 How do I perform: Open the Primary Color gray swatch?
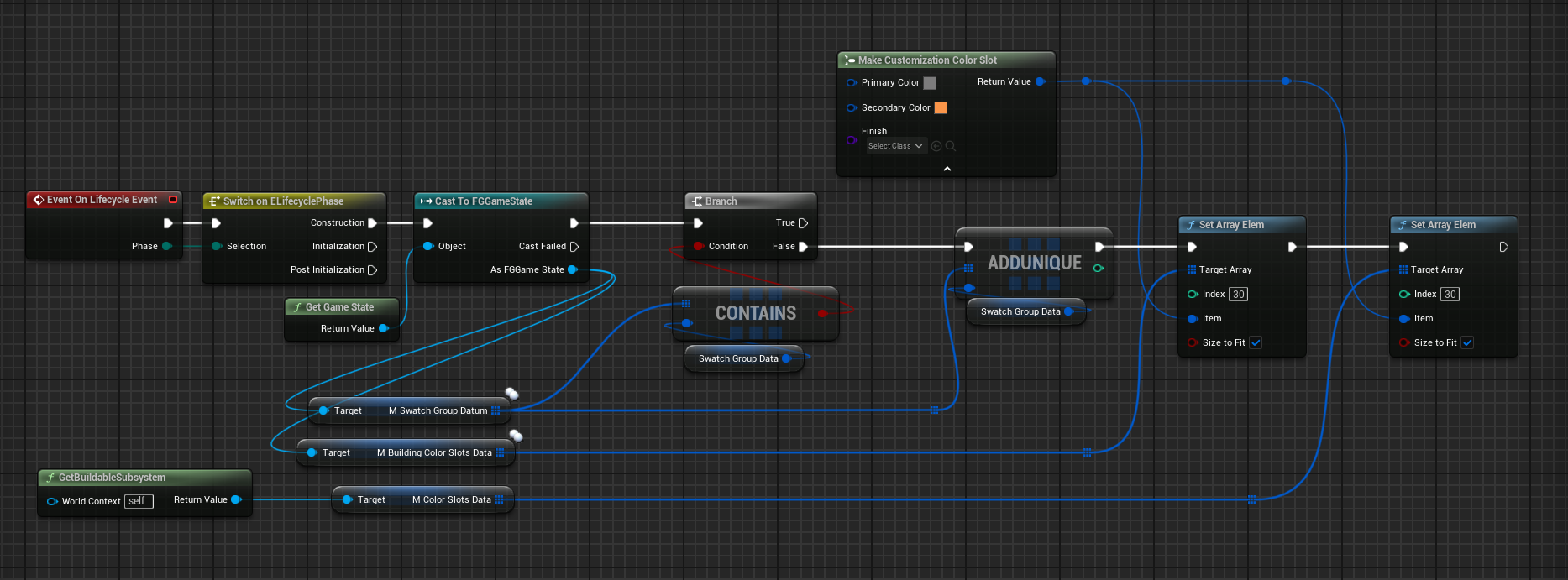click(930, 83)
